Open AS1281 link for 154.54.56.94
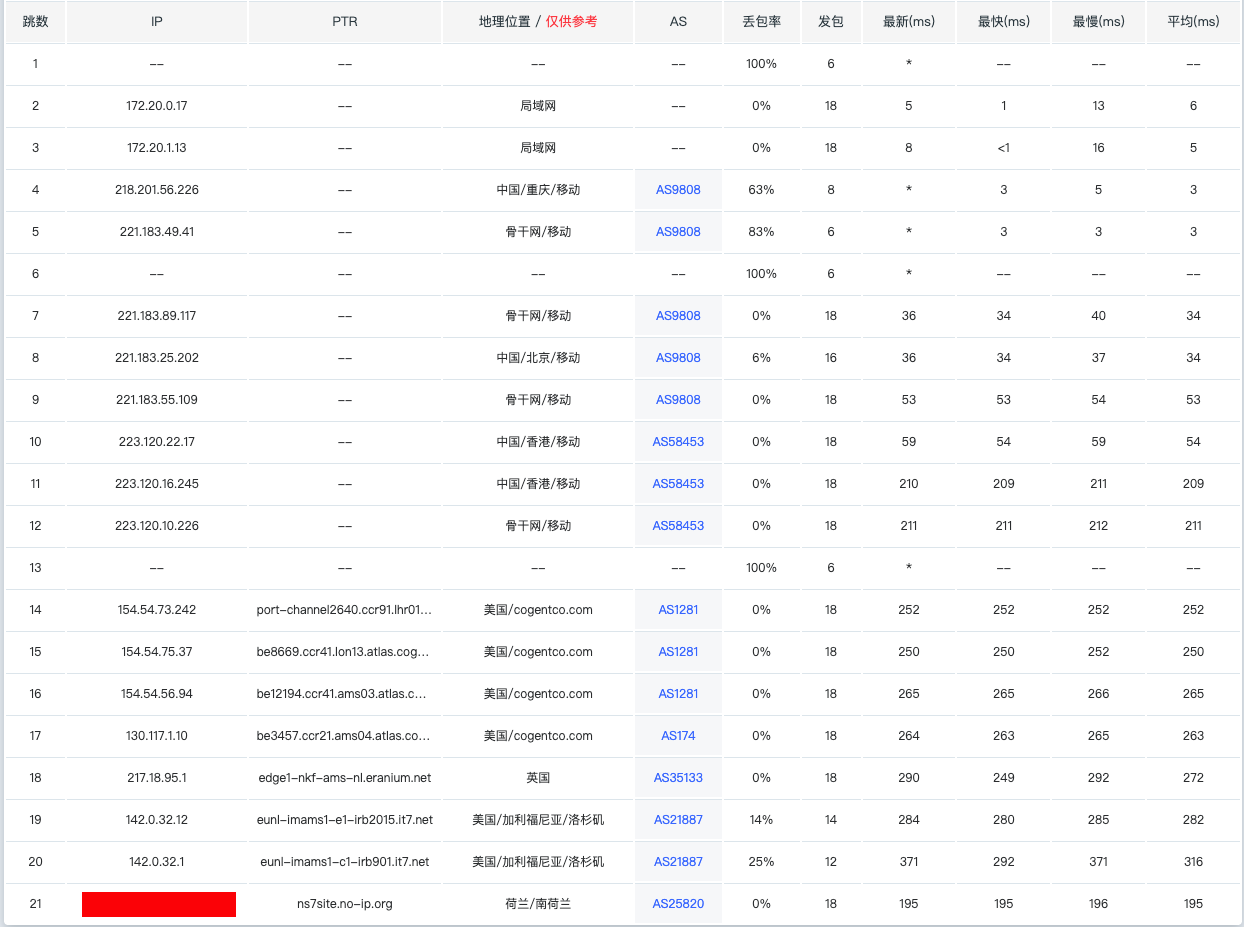This screenshot has height=927, width=1244. pyautogui.click(x=678, y=694)
